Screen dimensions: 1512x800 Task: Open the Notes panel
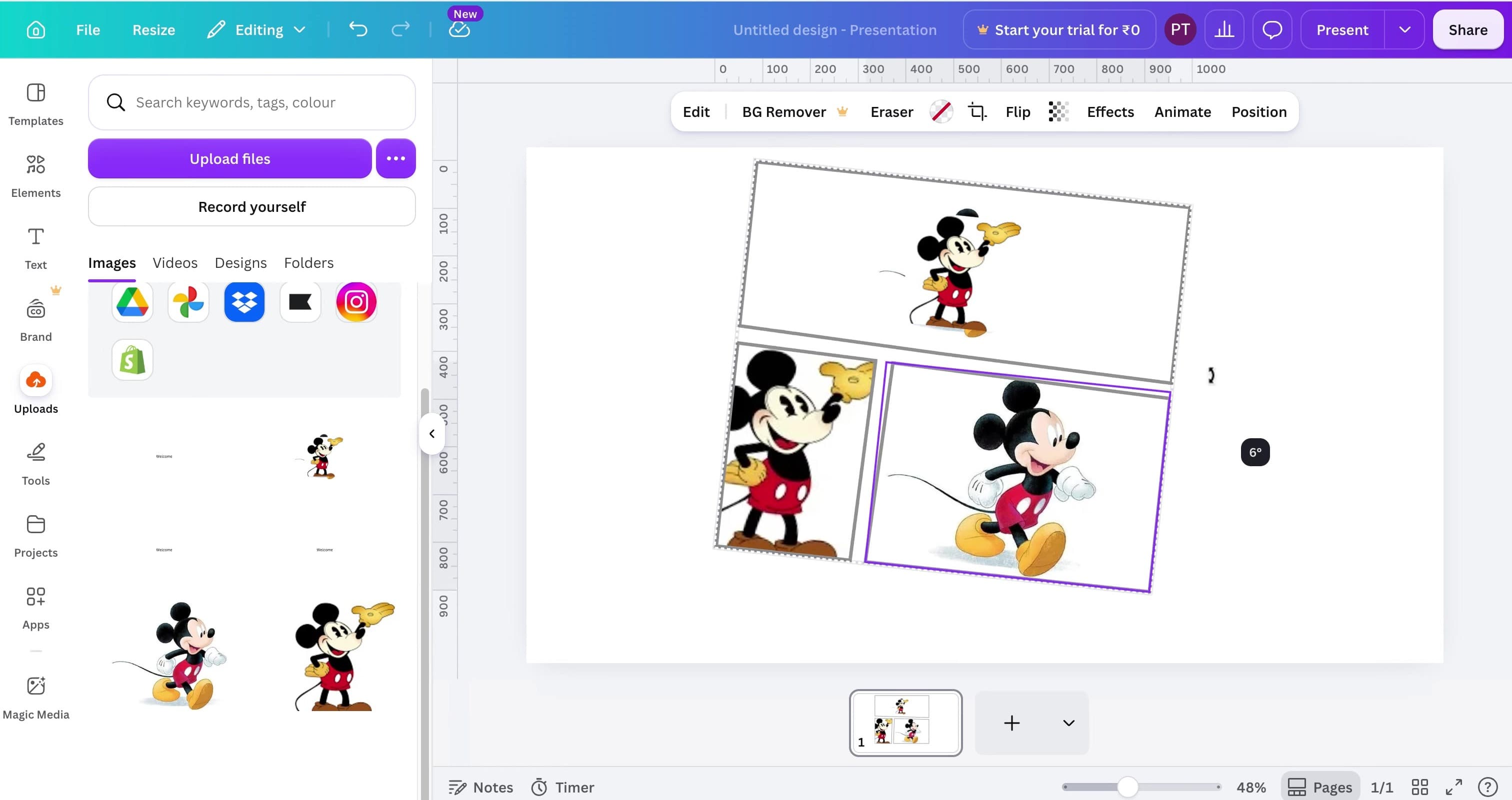pyautogui.click(x=480, y=787)
